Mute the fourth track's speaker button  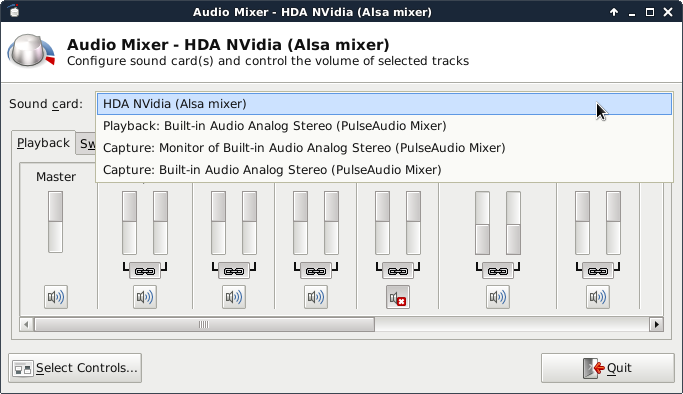316,297
